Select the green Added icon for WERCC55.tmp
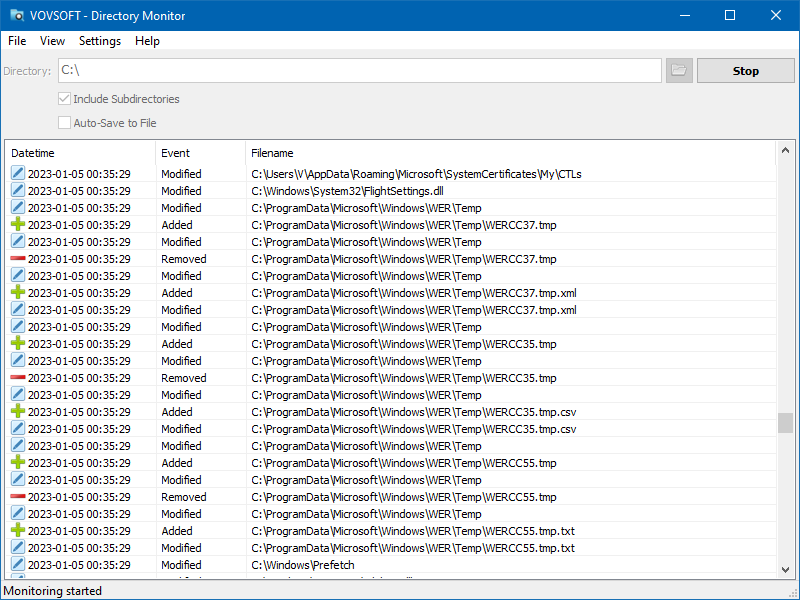This screenshot has height=600, width=800. click(16, 462)
